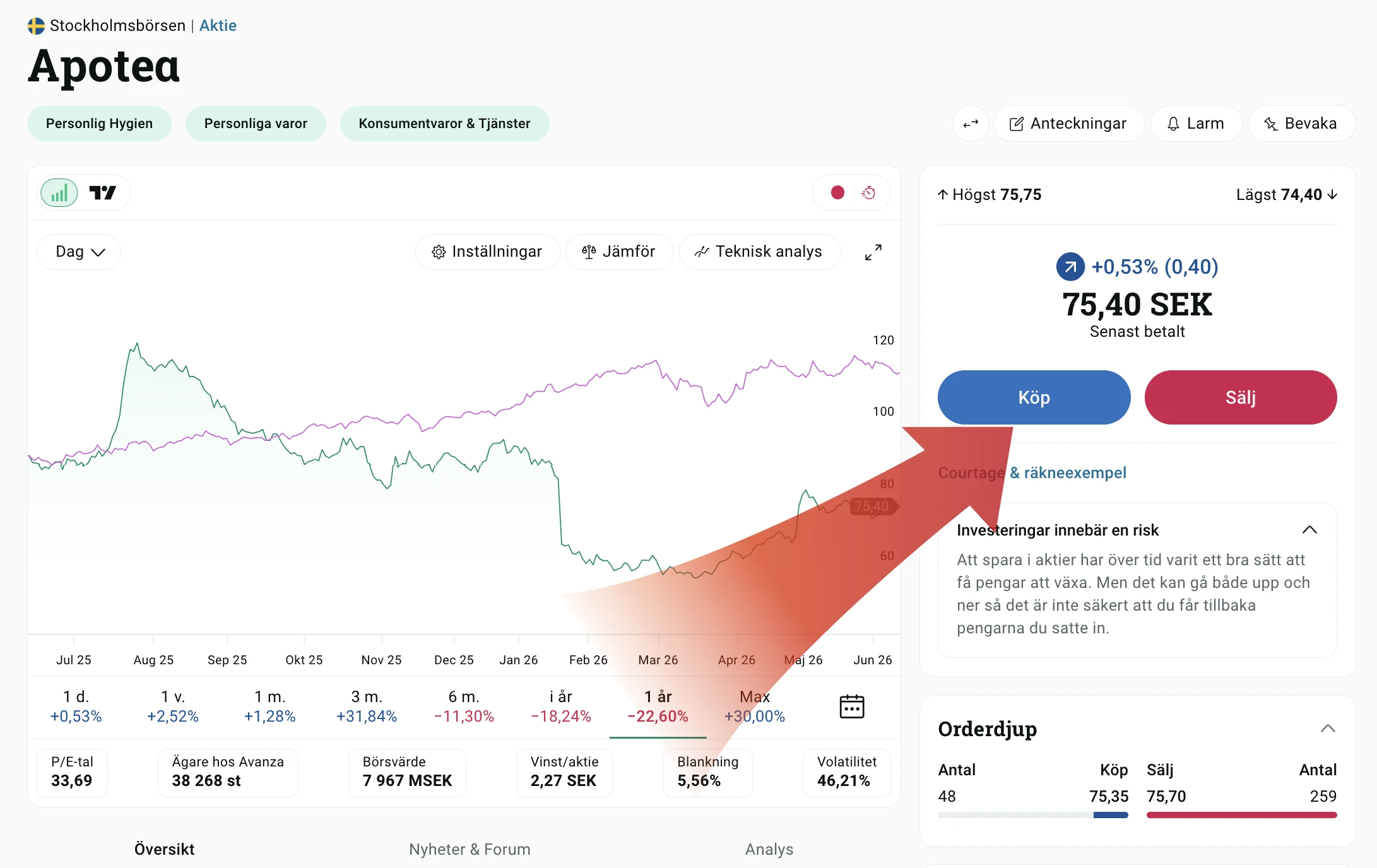Switch to the TradingView chart icon
The height and width of the screenshot is (868, 1377).
(102, 193)
